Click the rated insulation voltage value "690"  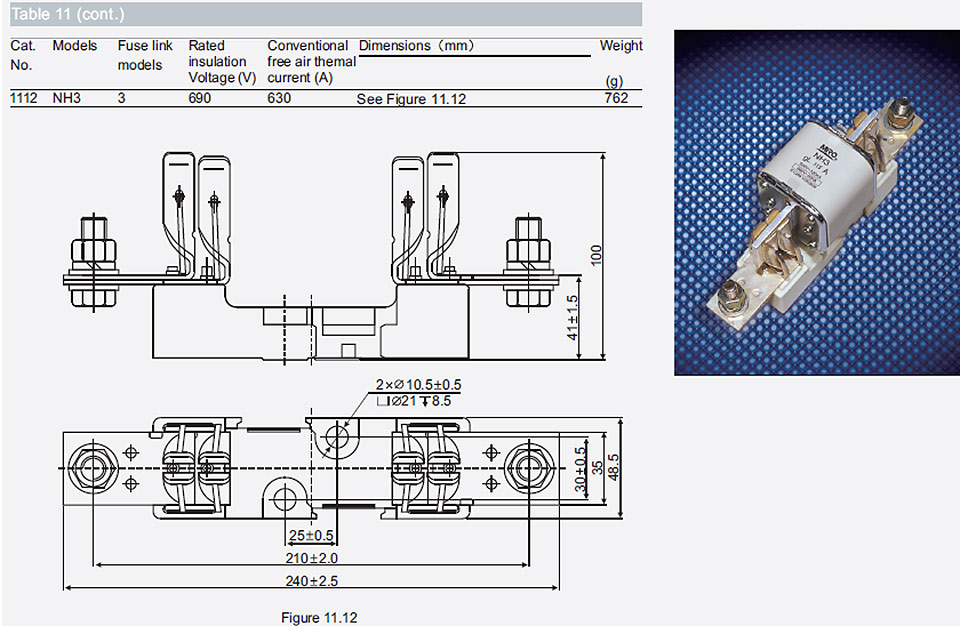coord(200,98)
